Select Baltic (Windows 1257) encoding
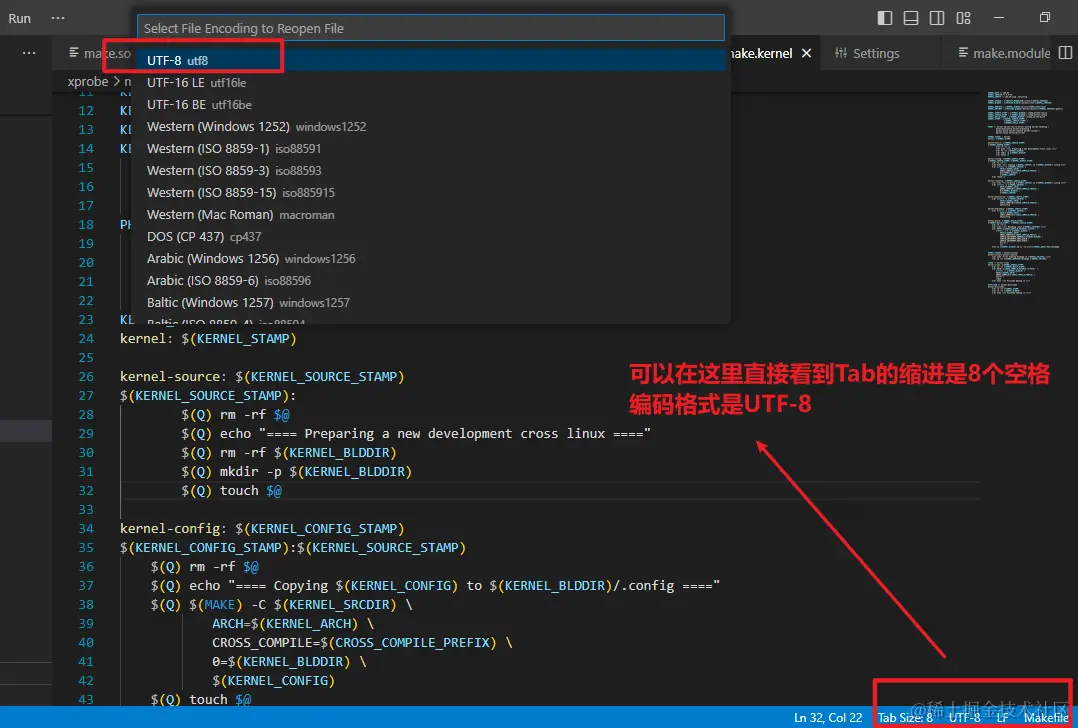1078x728 pixels. (x=430, y=302)
